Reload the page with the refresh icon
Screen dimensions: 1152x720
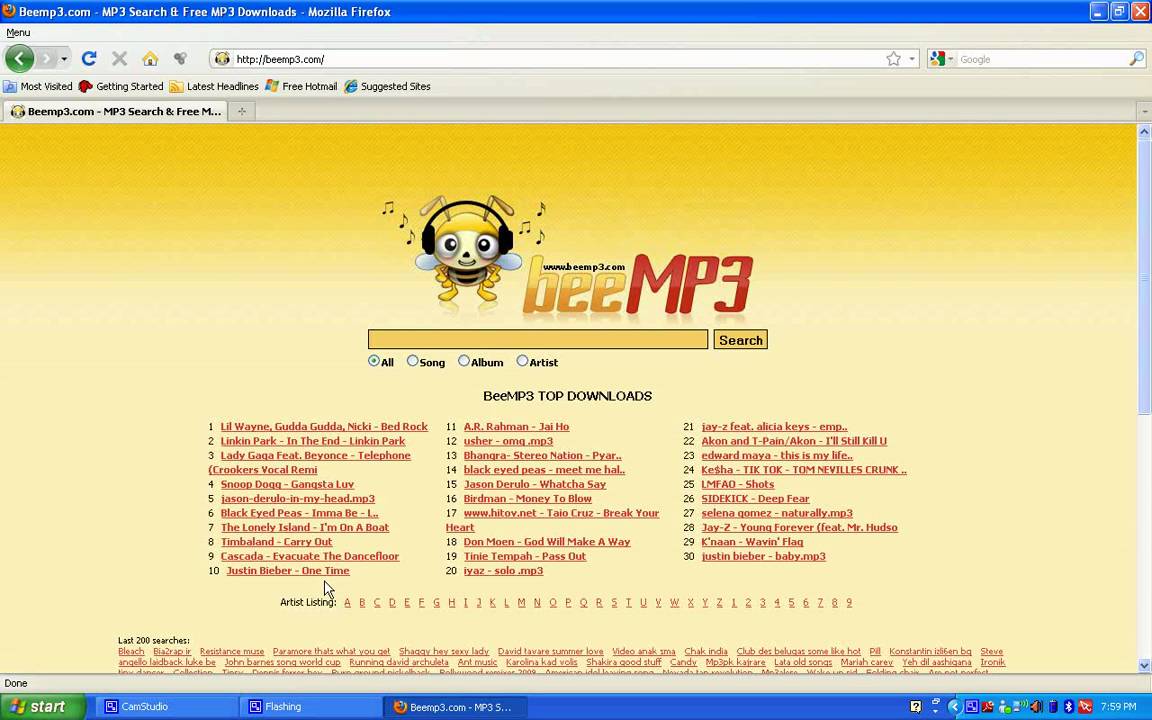(x=89, y=59)
